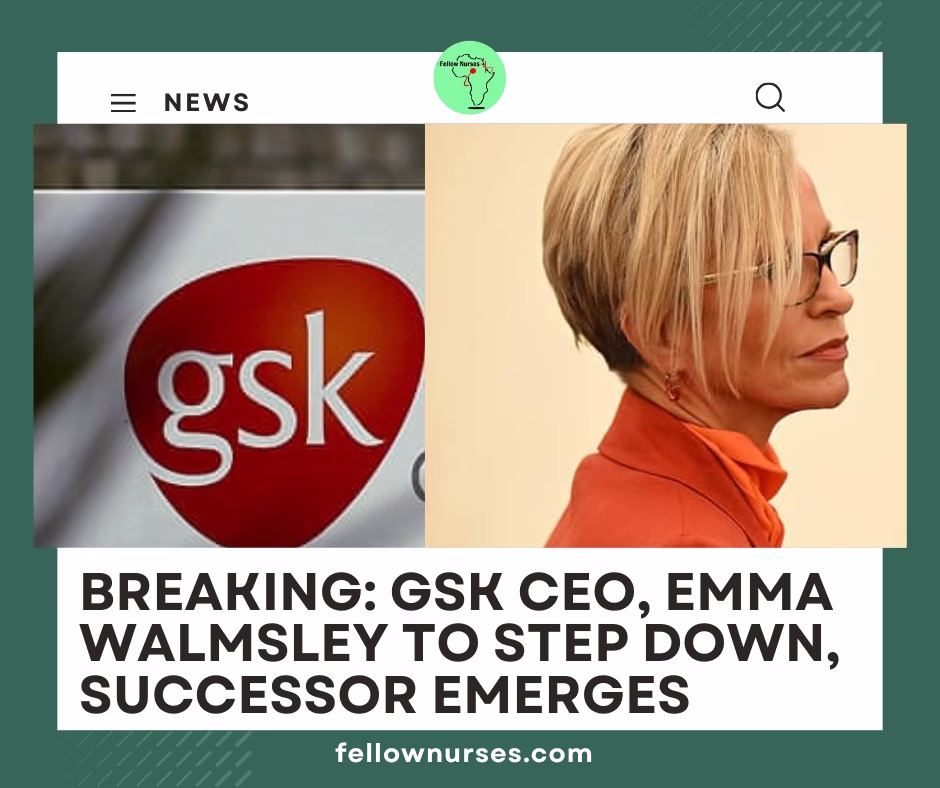Click the orange earring in portrait
Image resolution: width=940 pixels, height=788 pixels.
pyautogui.click(x=673, y=385)
